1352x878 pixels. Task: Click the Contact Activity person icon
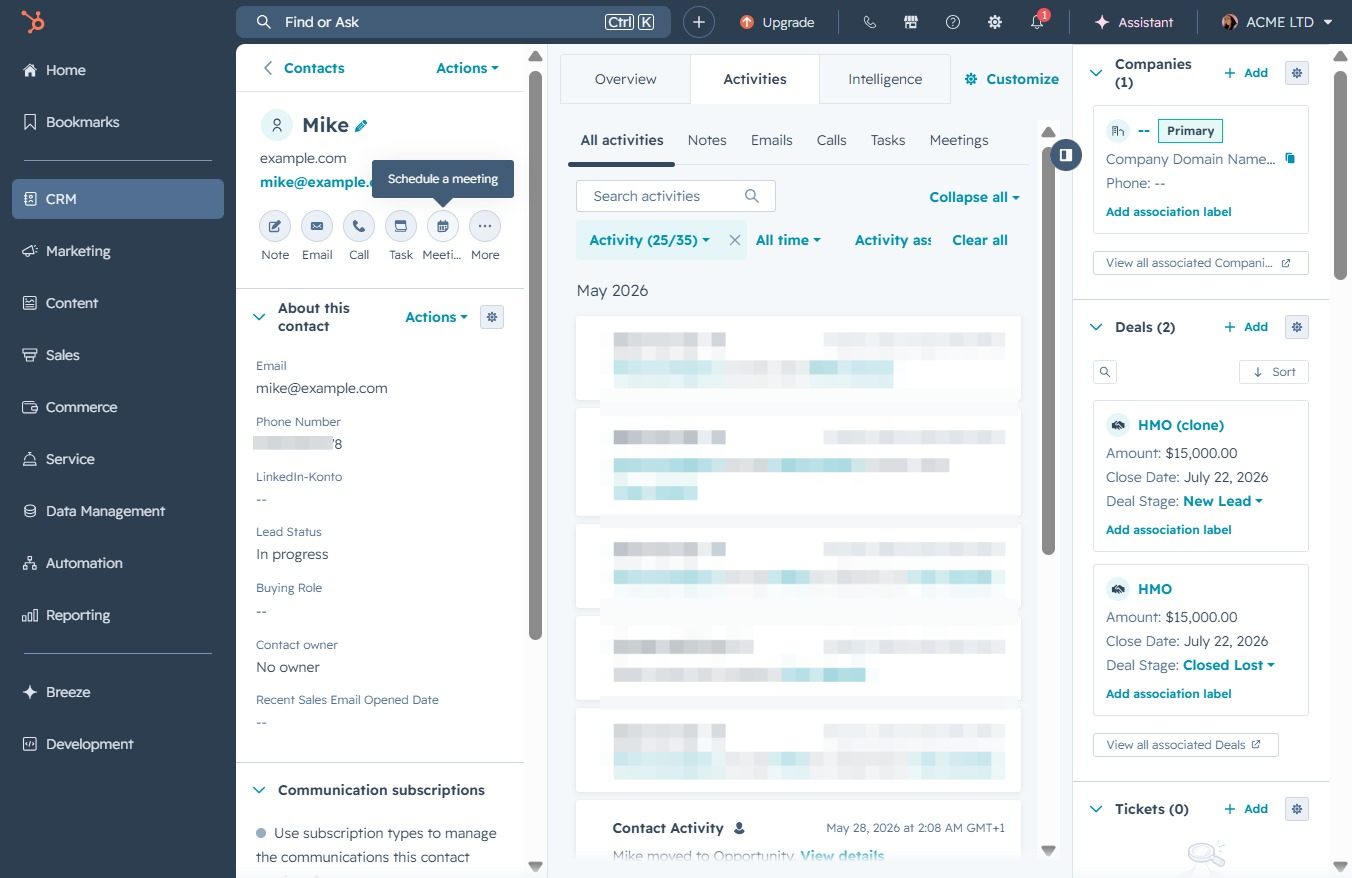(739, 828)
